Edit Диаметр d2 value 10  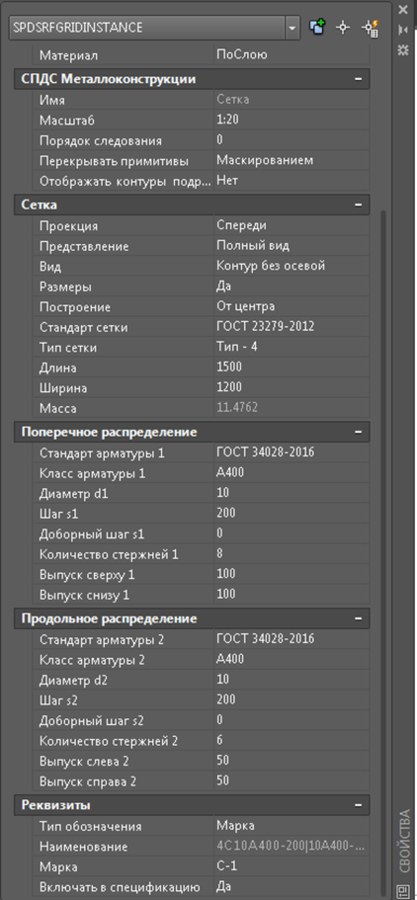[x=291, y=680]
